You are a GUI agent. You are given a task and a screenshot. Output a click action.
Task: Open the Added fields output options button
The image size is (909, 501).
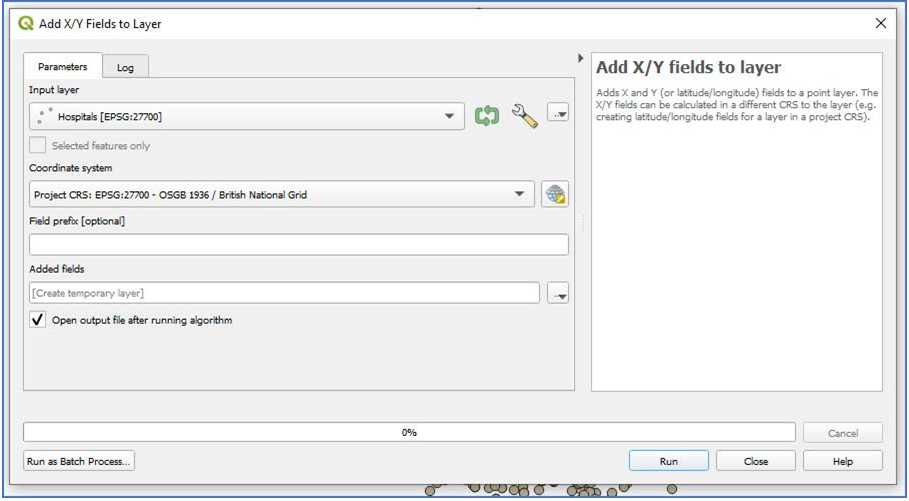558,294
